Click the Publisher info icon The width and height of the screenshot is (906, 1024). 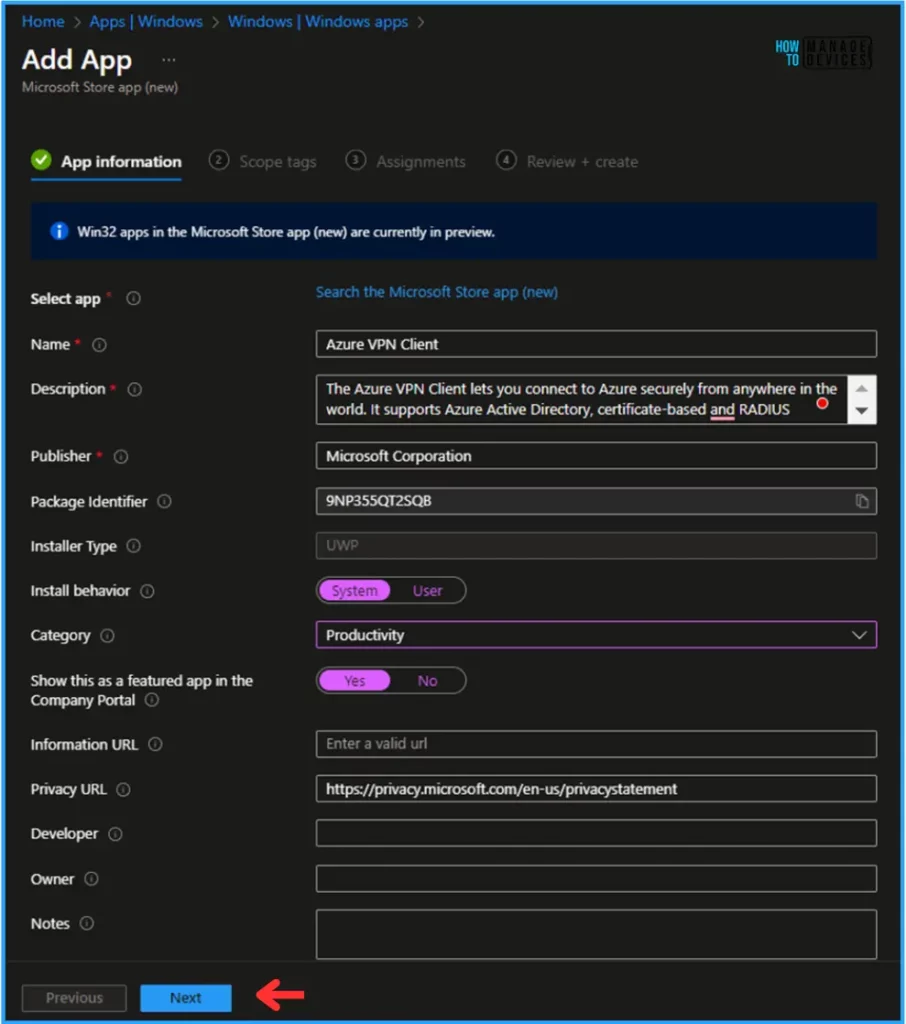coord(121,456)
